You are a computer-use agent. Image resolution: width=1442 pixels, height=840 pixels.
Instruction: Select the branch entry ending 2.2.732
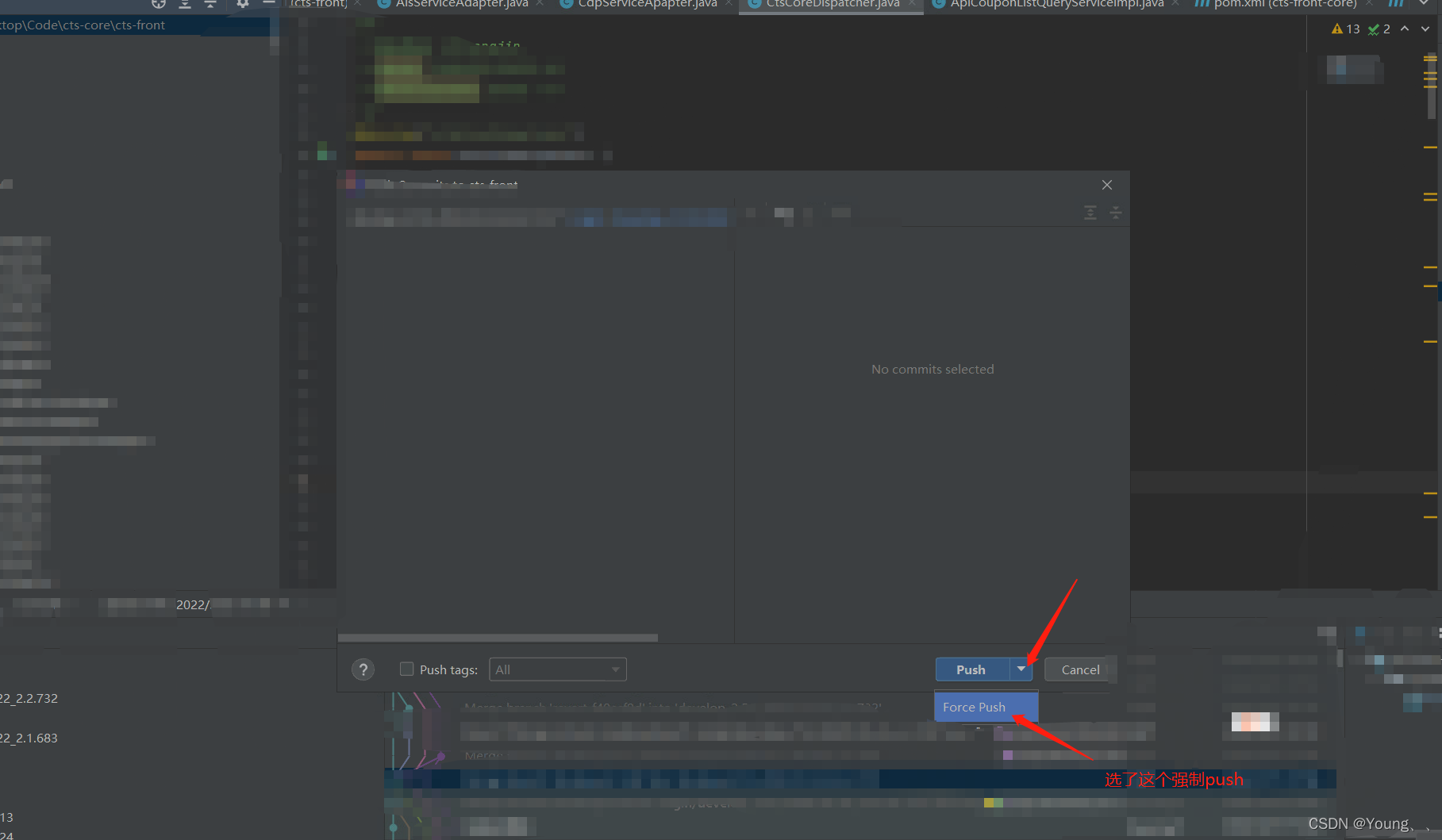click(29, 698)
